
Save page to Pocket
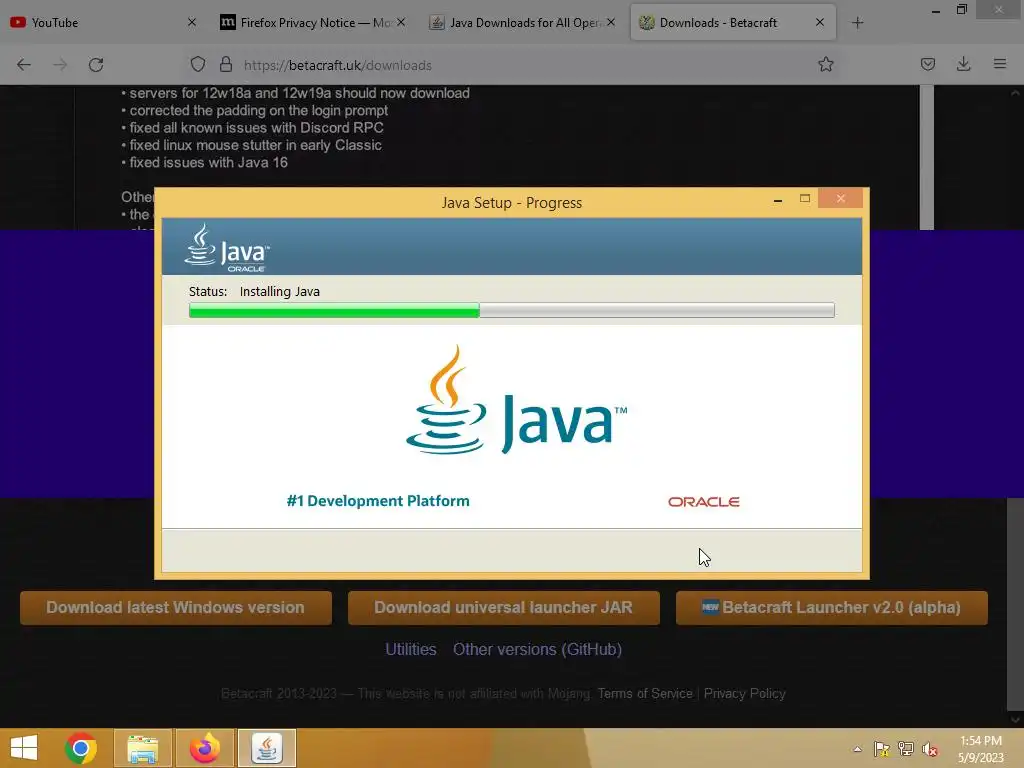(927, 64)
